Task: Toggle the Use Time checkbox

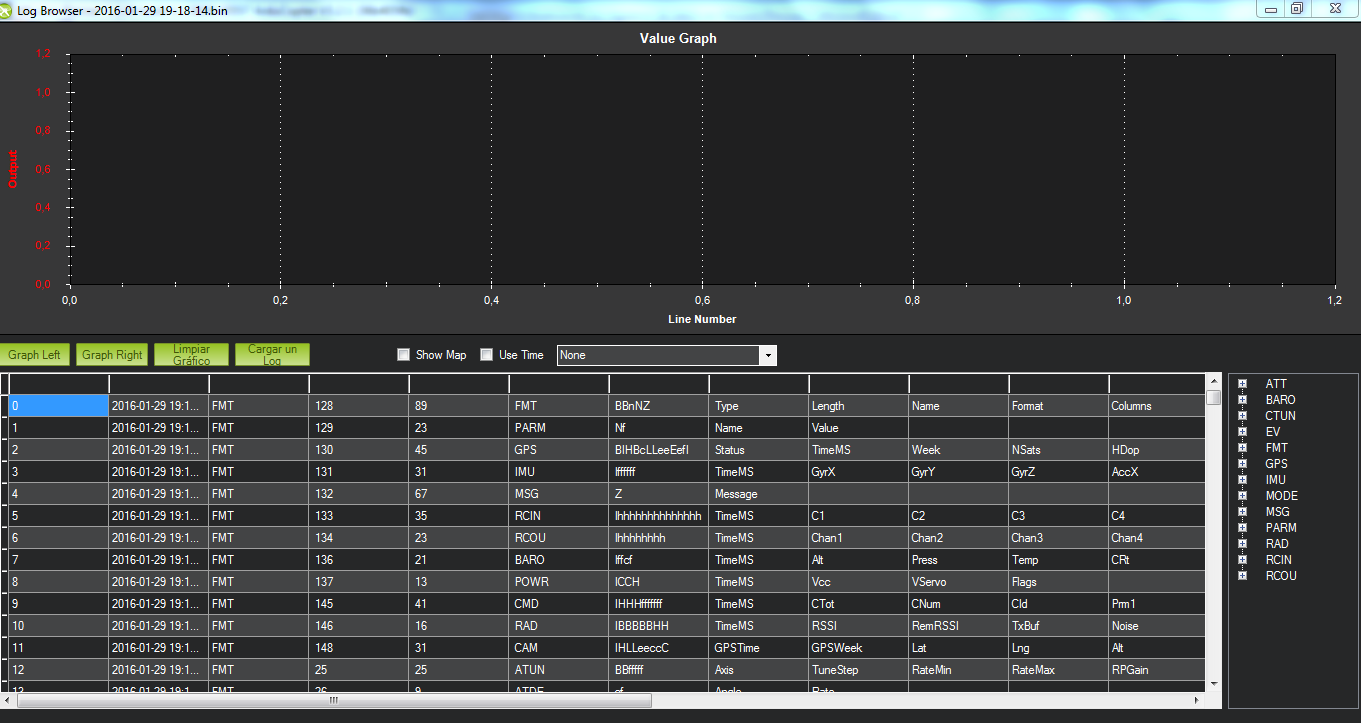Action: coord(487,355)
